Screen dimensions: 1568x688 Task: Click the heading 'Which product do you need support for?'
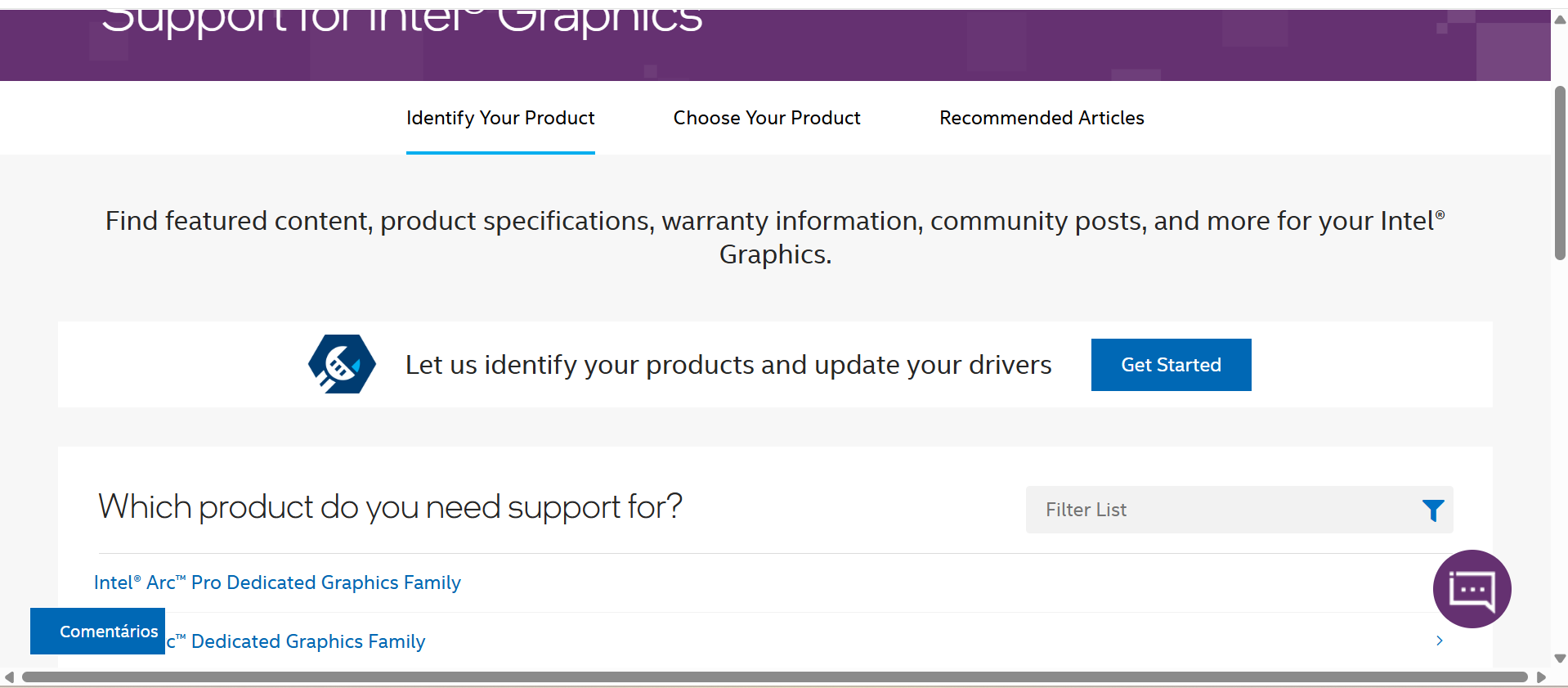point(390,507)
